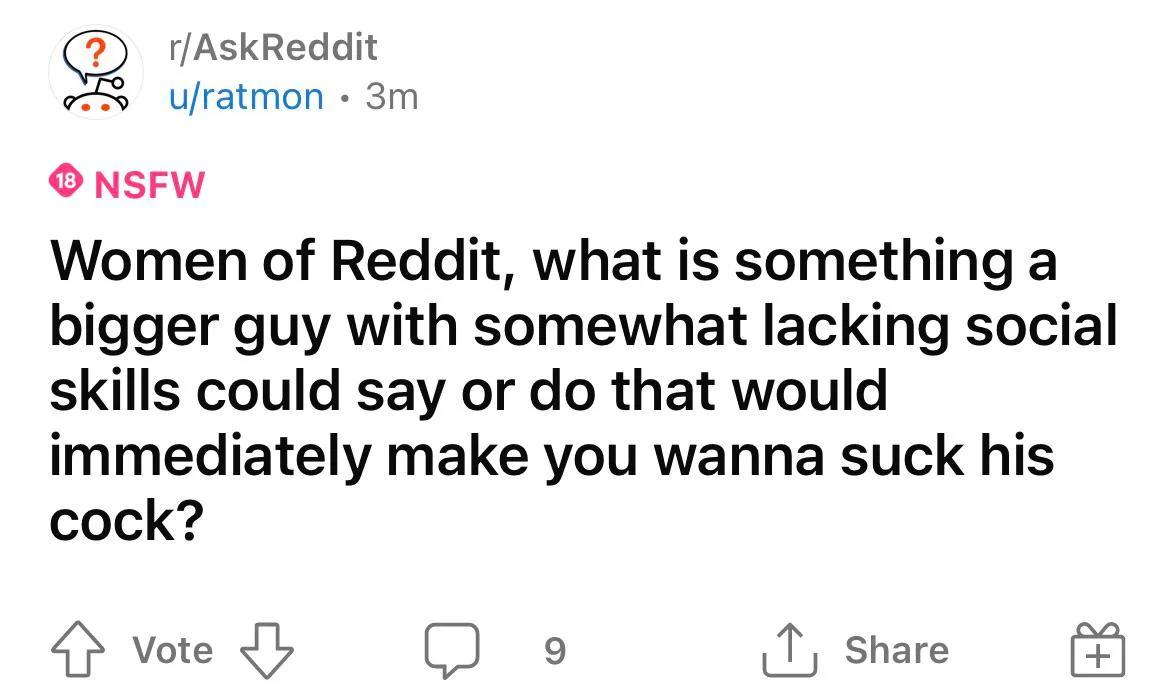The height and width of the screenshot is (697, 1170).
Task: View the 9 comments count
Action: [554, 652]
